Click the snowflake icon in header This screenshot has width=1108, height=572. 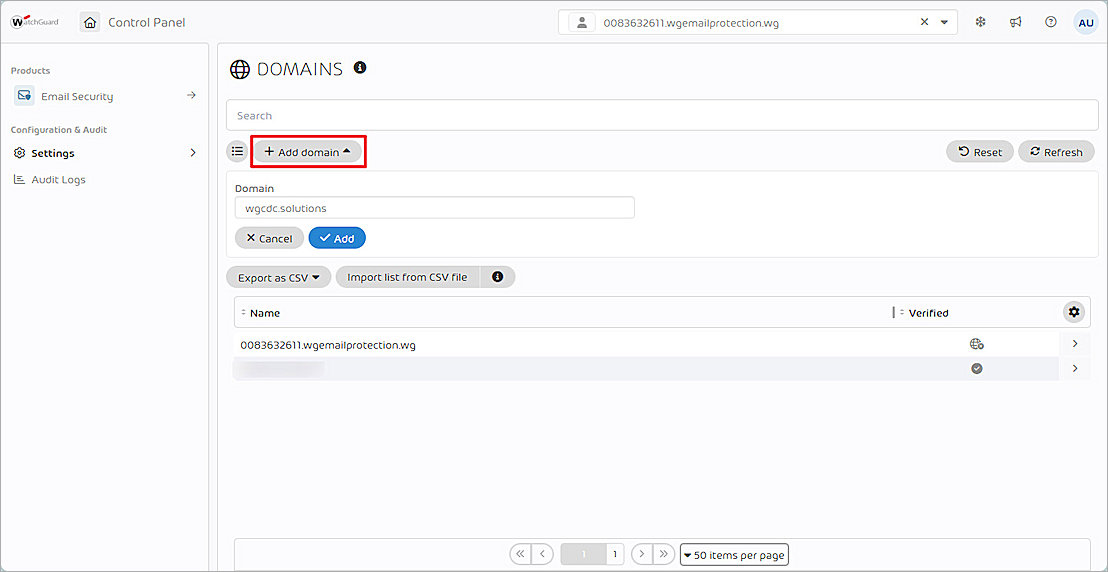[x=980, y=22]
